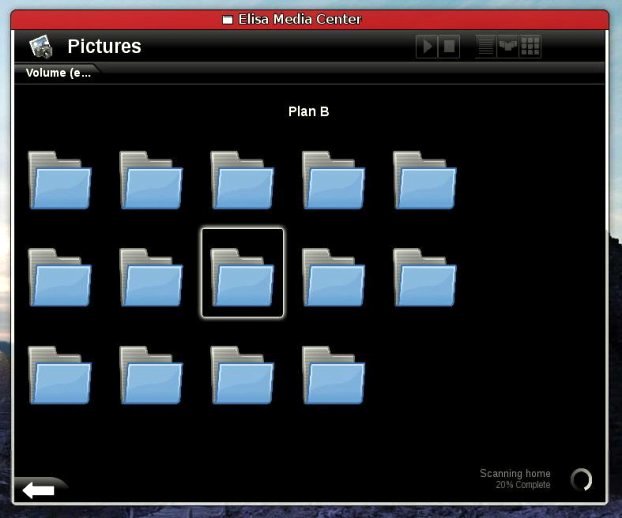622x518 pixels.
Task: Open fourth folder in the bottom row
Action: [334, 375]
